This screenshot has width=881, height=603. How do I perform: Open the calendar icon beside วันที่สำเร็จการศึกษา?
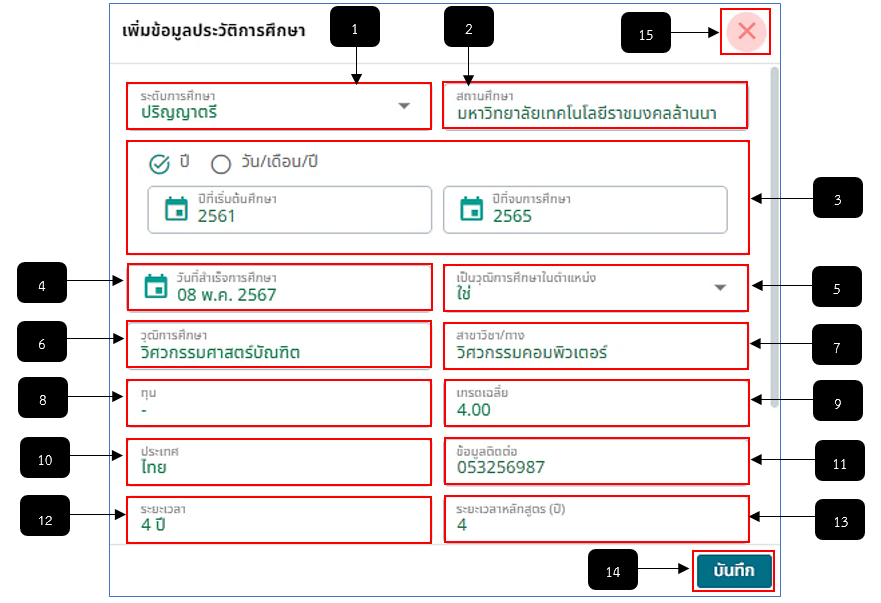pyautogui.click(x=156, y=286)
